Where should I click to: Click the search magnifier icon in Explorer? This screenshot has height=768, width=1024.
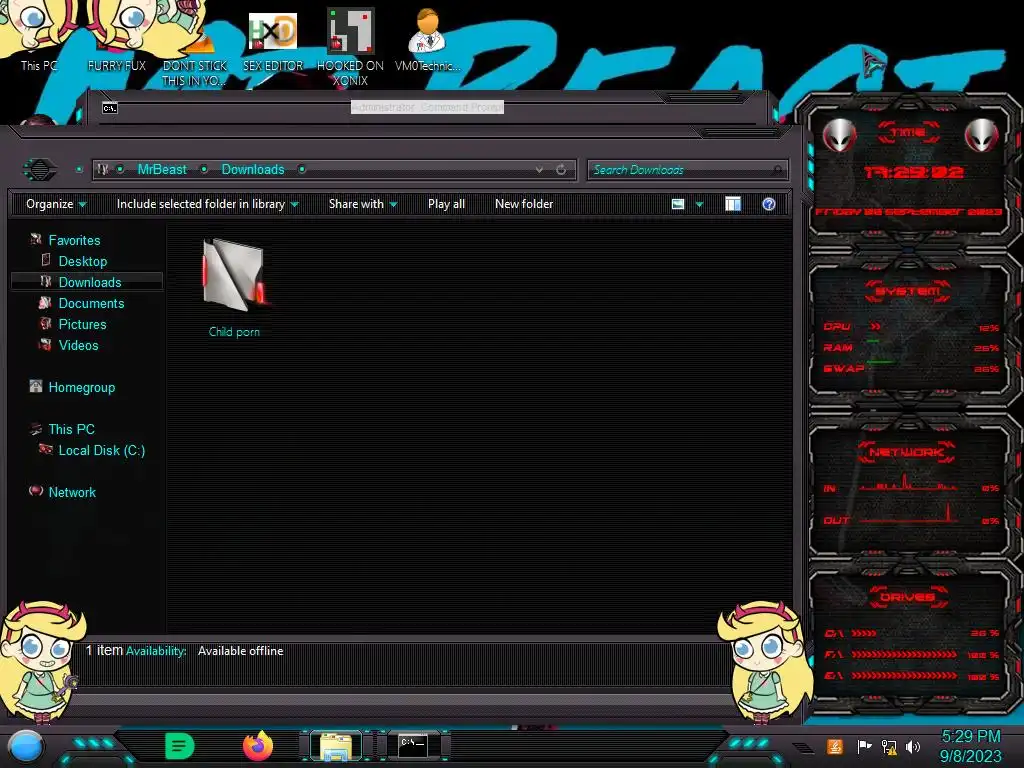pos(777,170)
